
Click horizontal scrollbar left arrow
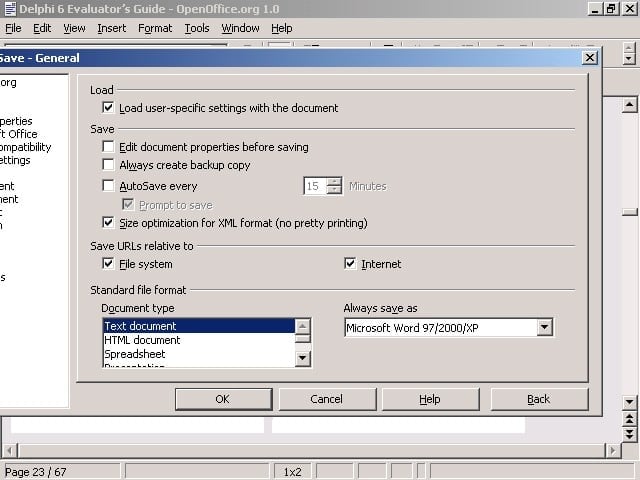(9, 451)
